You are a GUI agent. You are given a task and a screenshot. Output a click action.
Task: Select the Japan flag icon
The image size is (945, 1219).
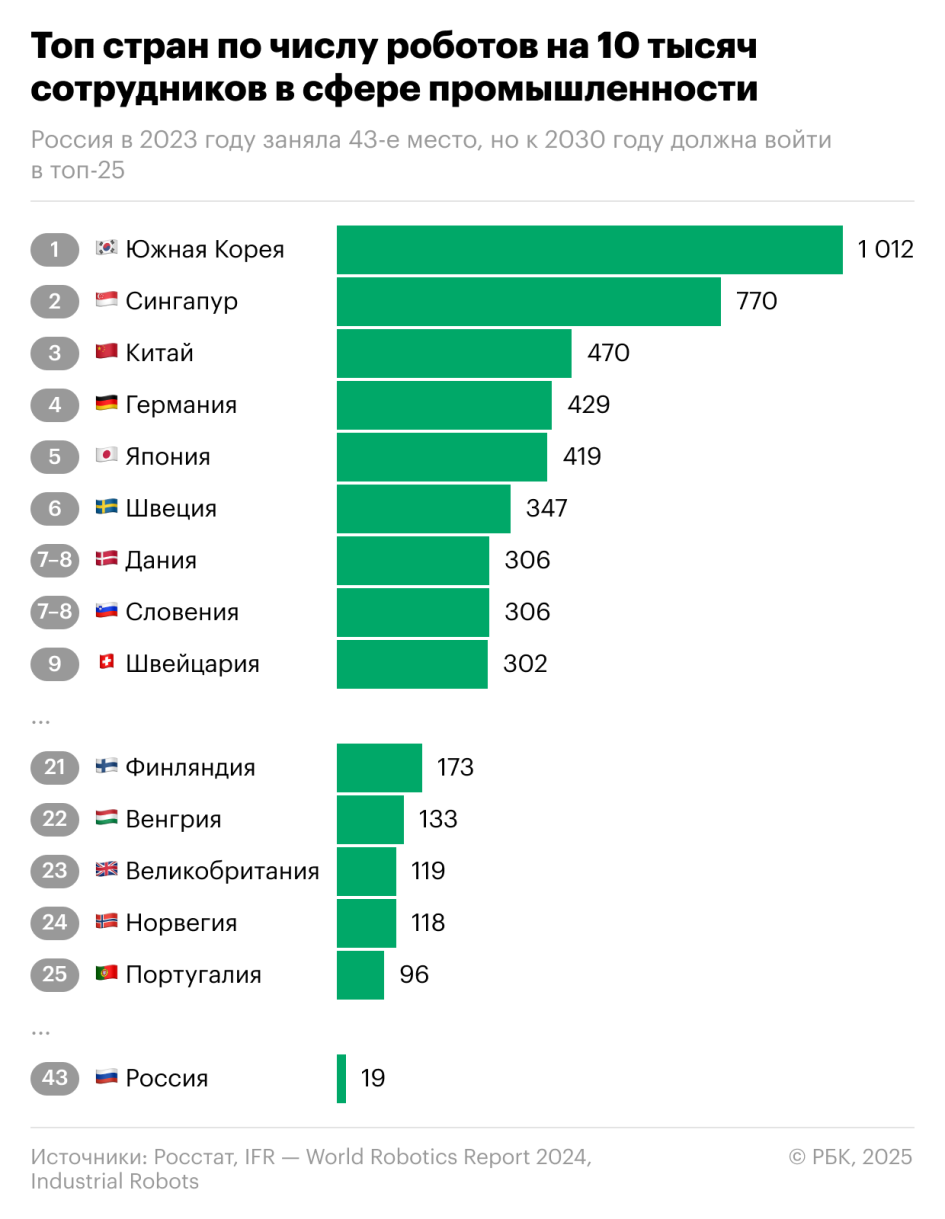[106, 456]
